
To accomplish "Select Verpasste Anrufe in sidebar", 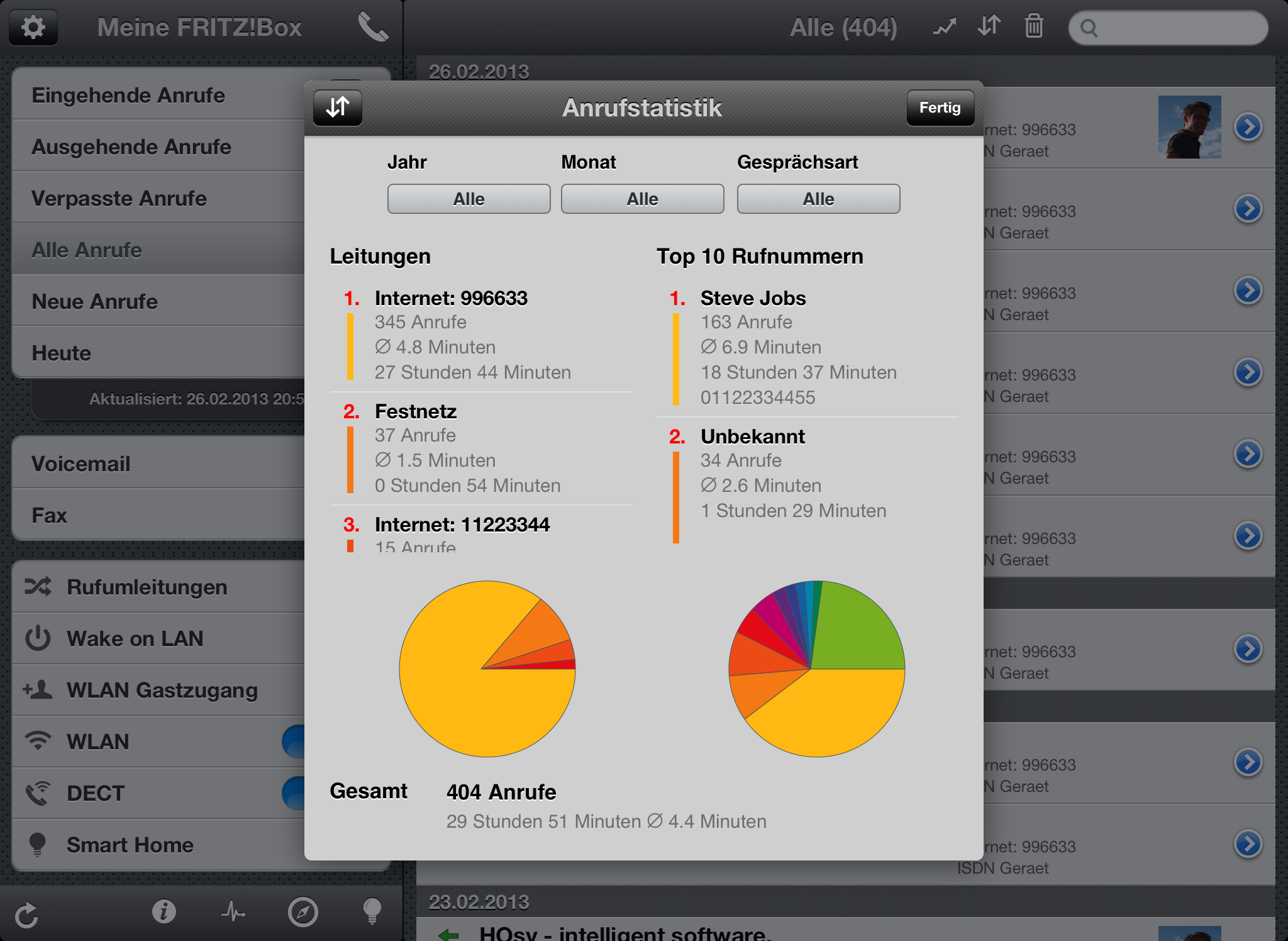I will click(x=119, y=198).
